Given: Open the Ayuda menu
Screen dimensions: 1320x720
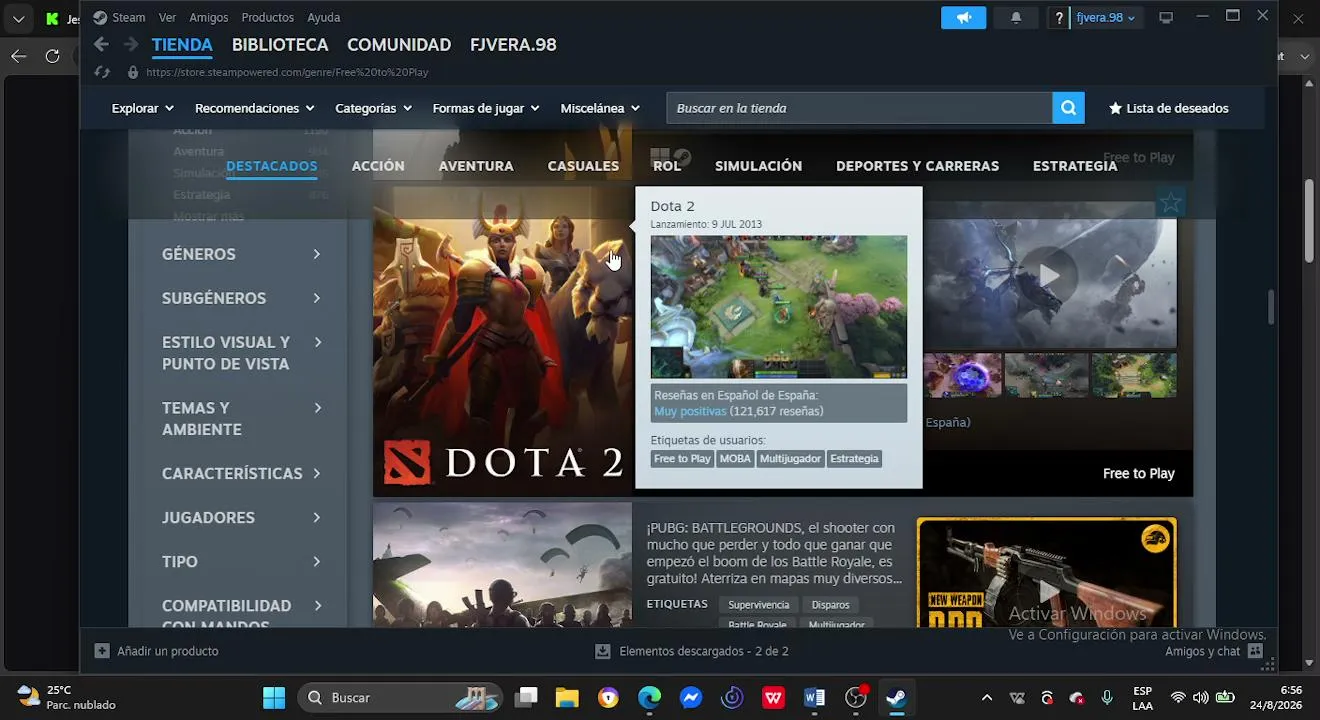Looking at the screenshot, I should click(x=324, y=18).
